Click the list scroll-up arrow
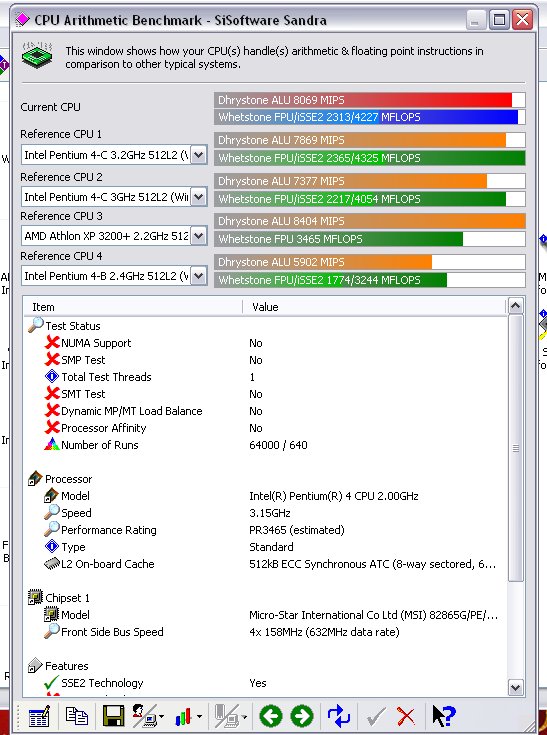The image size is (547, 735). point(516,306)
